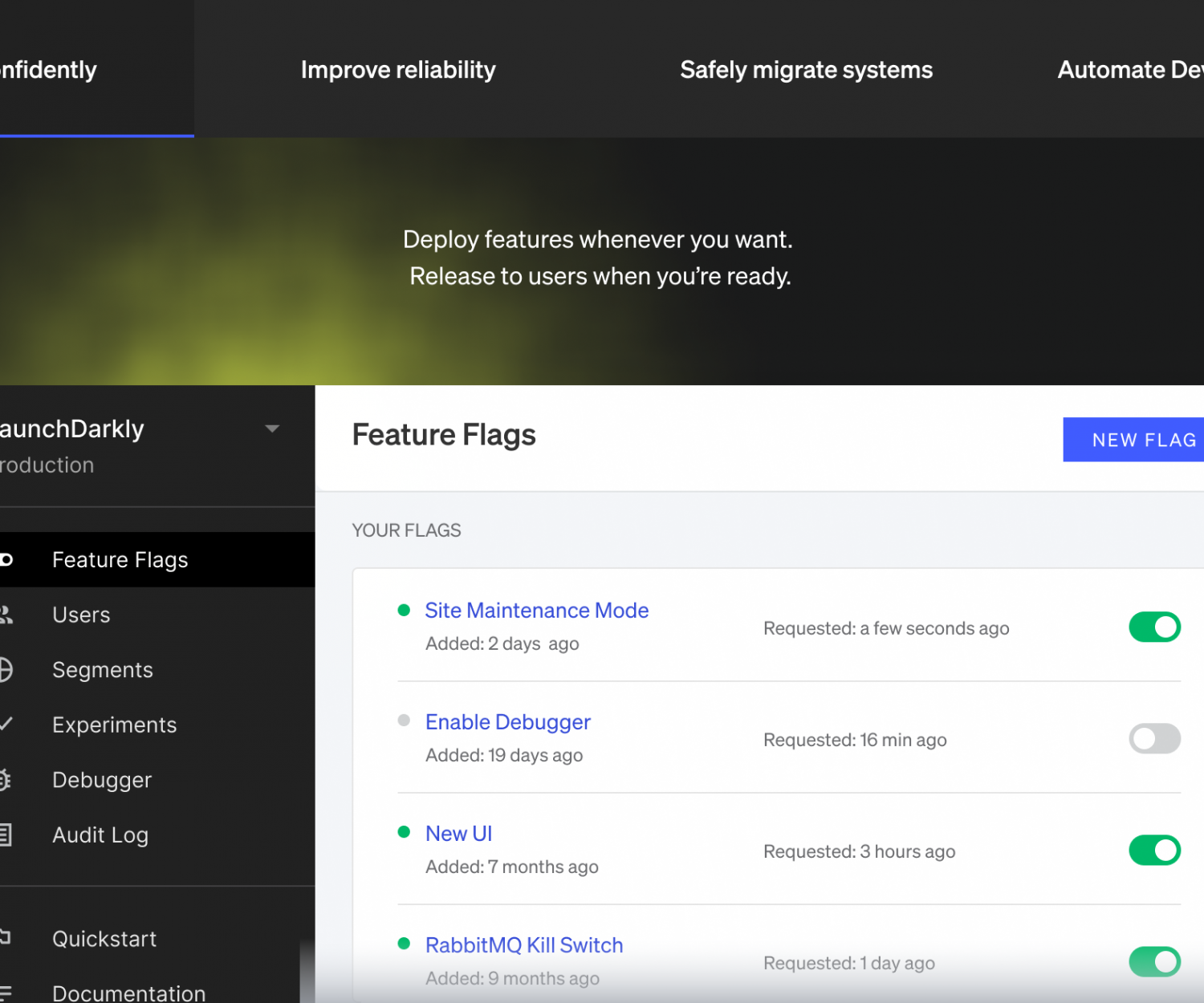The image size is (1204, 1003).
Task: Disable the New UI flag toggle
Action: [x=1154, y=850]
